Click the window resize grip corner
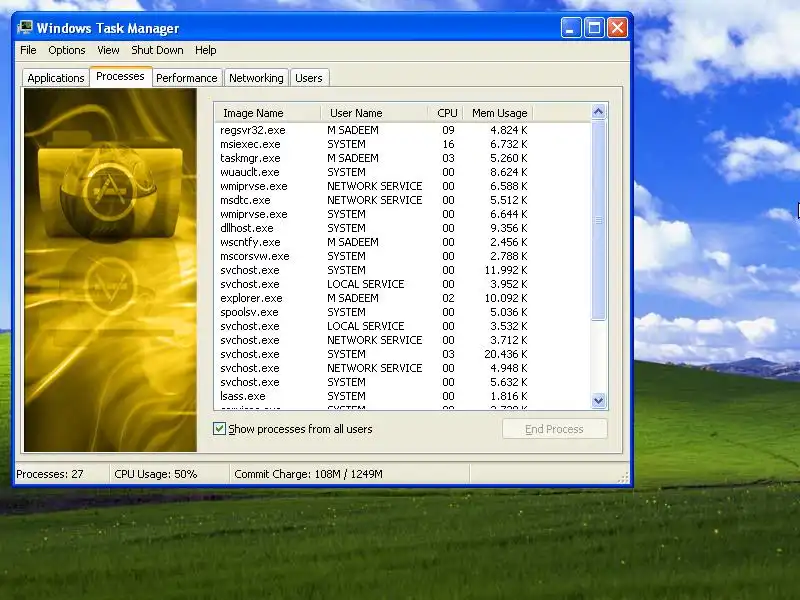This screenshot has width=800, height=600. [x=623, y=478]
